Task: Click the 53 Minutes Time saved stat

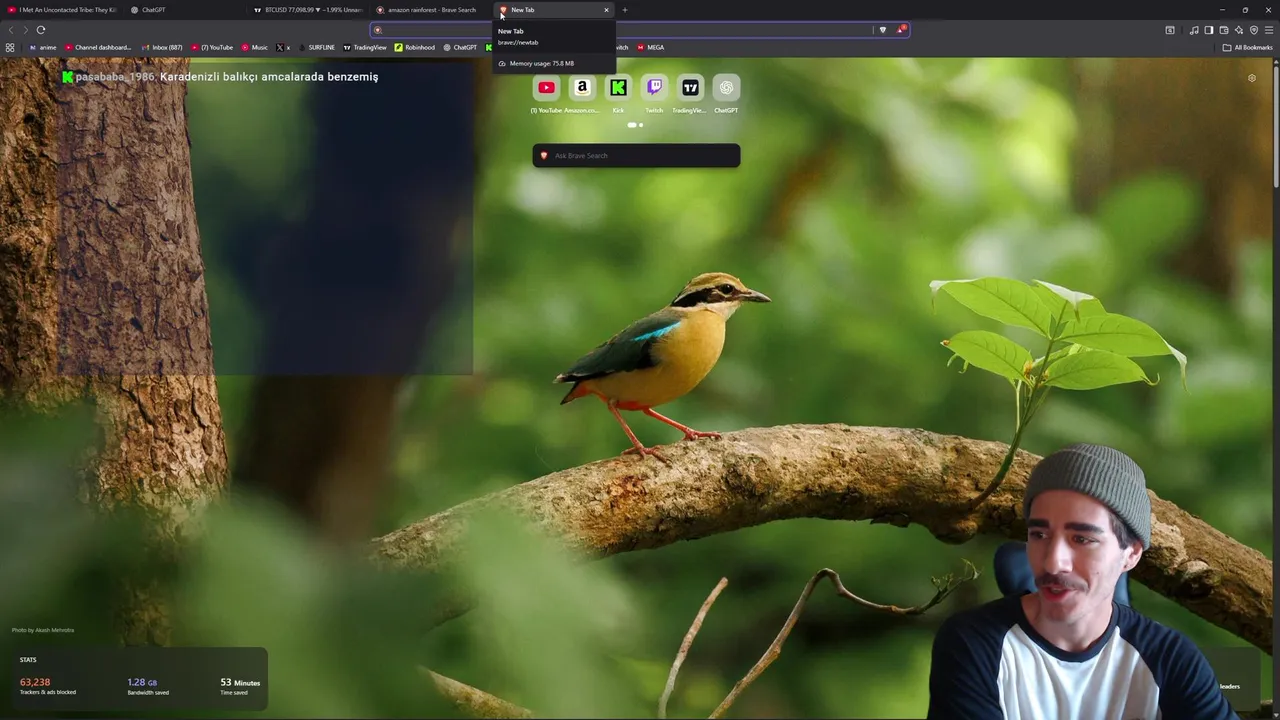Action: [x=240, y=686]
